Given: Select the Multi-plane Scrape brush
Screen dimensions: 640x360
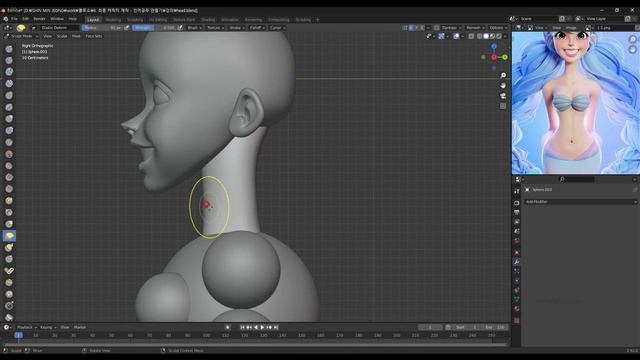Looking at the screenshot, I should tap(9, 201).
